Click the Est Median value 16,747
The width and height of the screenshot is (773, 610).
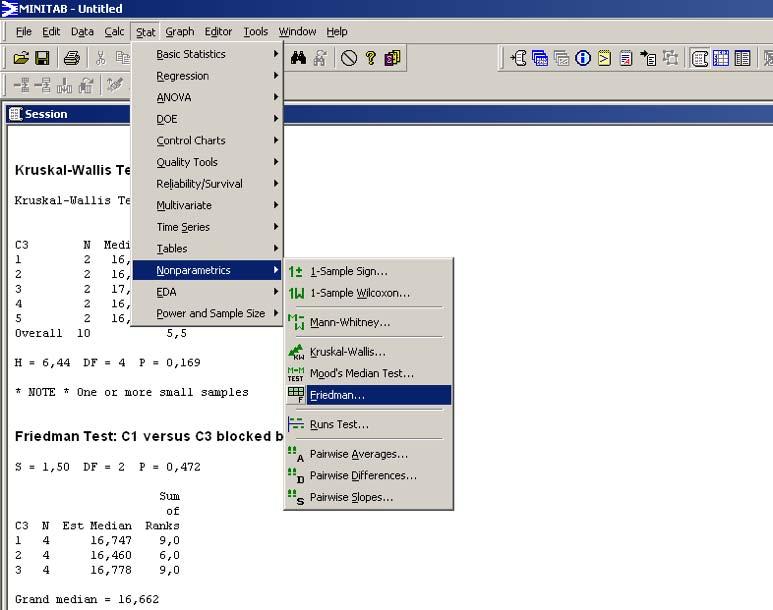111,540
